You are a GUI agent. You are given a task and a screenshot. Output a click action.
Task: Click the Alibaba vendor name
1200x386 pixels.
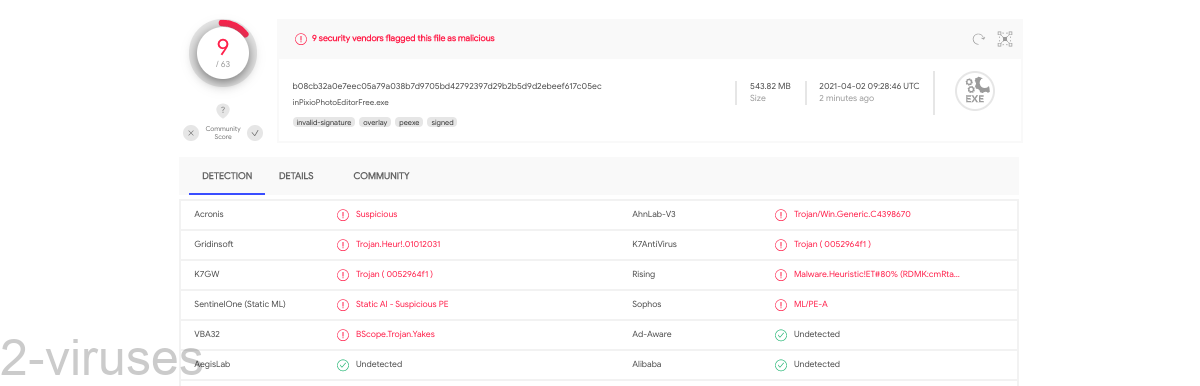point(647,364)
